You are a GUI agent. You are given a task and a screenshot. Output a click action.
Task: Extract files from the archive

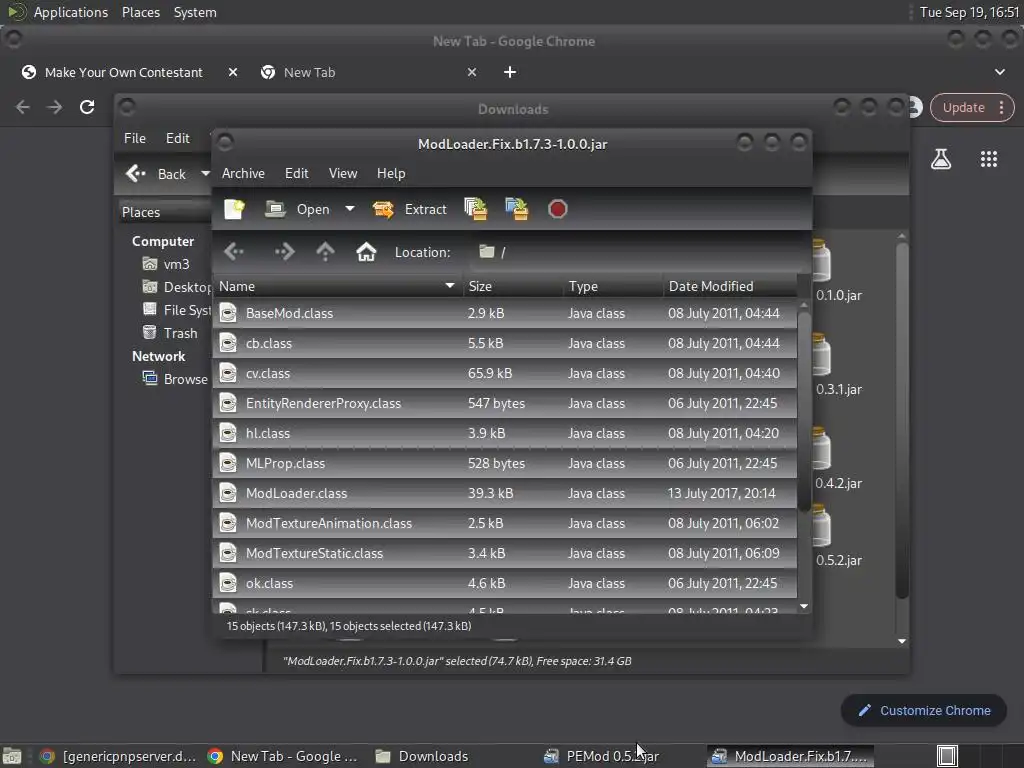click(409, 209)
